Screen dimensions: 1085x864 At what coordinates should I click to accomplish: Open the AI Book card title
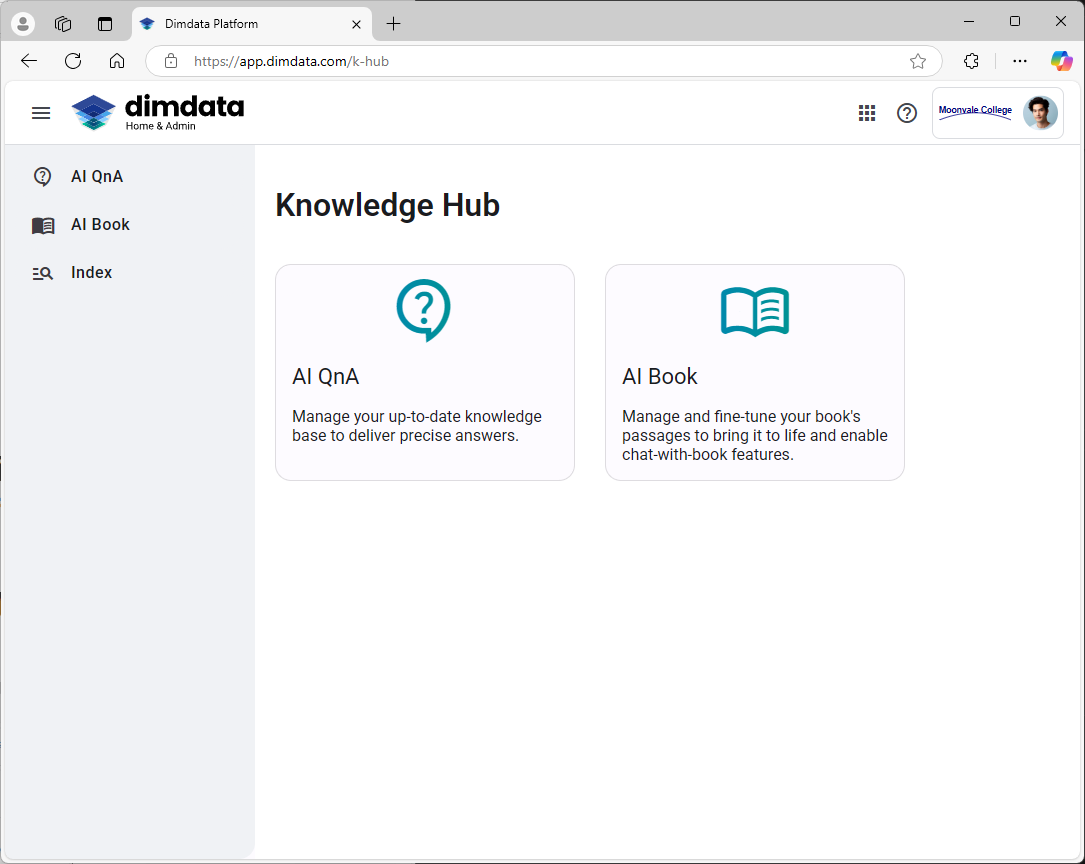(x=660, y=377)
